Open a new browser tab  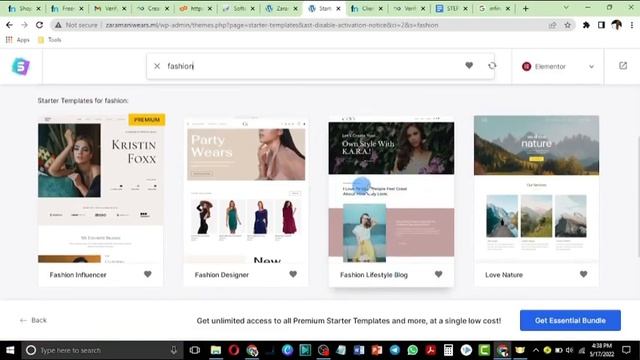point(525,8)
